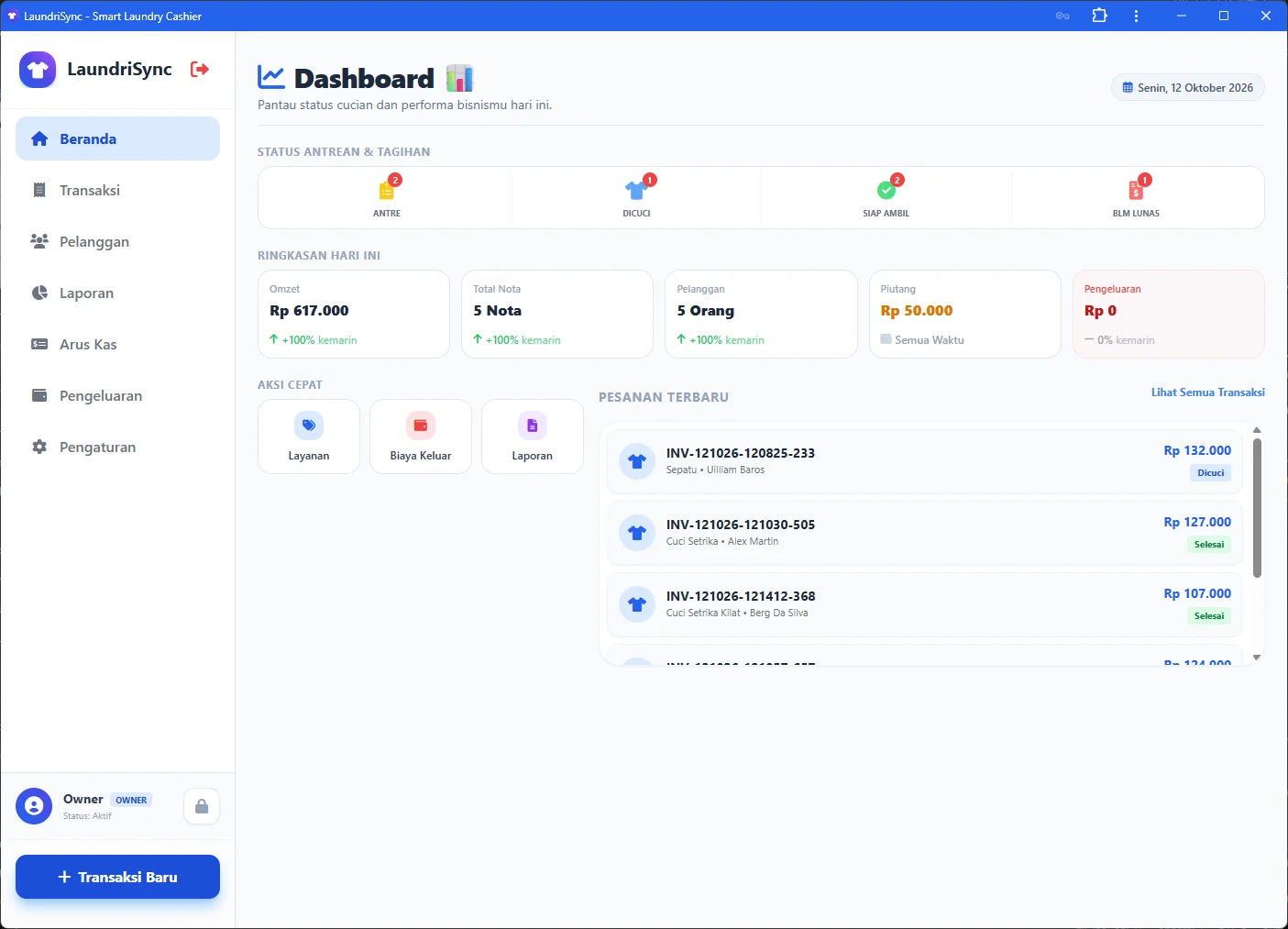Click Selesai badge on Alex Martin order
The width and height of the screenshot is (1288, 929).
[1209, 545]
